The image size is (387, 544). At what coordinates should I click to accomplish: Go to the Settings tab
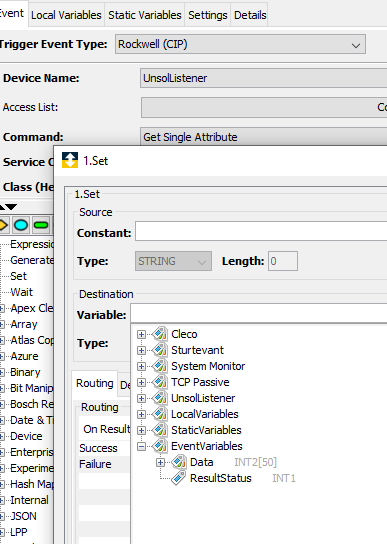[208, 15]
